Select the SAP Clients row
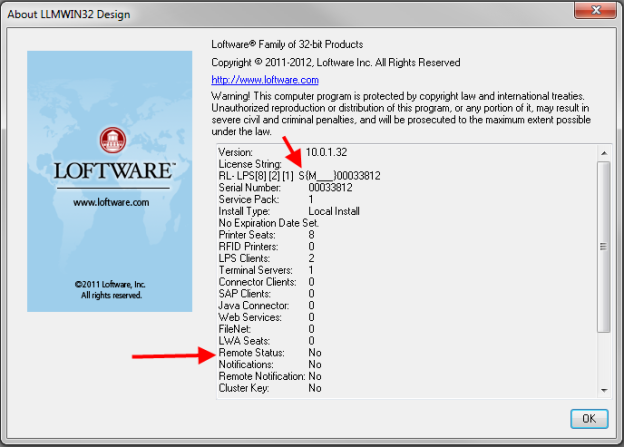Viewport: 624px width, 447px height. coord(267,294)
